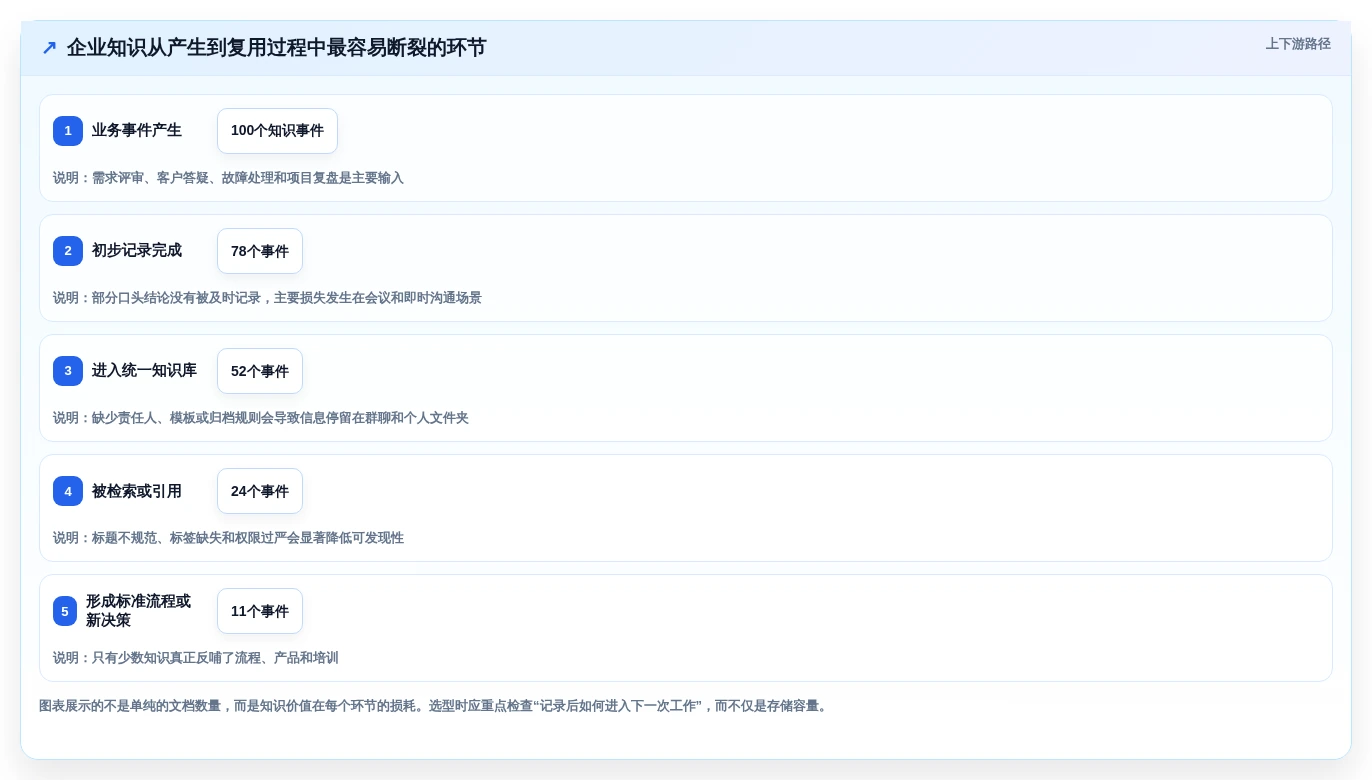
Task: Select the 初步记录完成 step label
Action: (137, 251)
